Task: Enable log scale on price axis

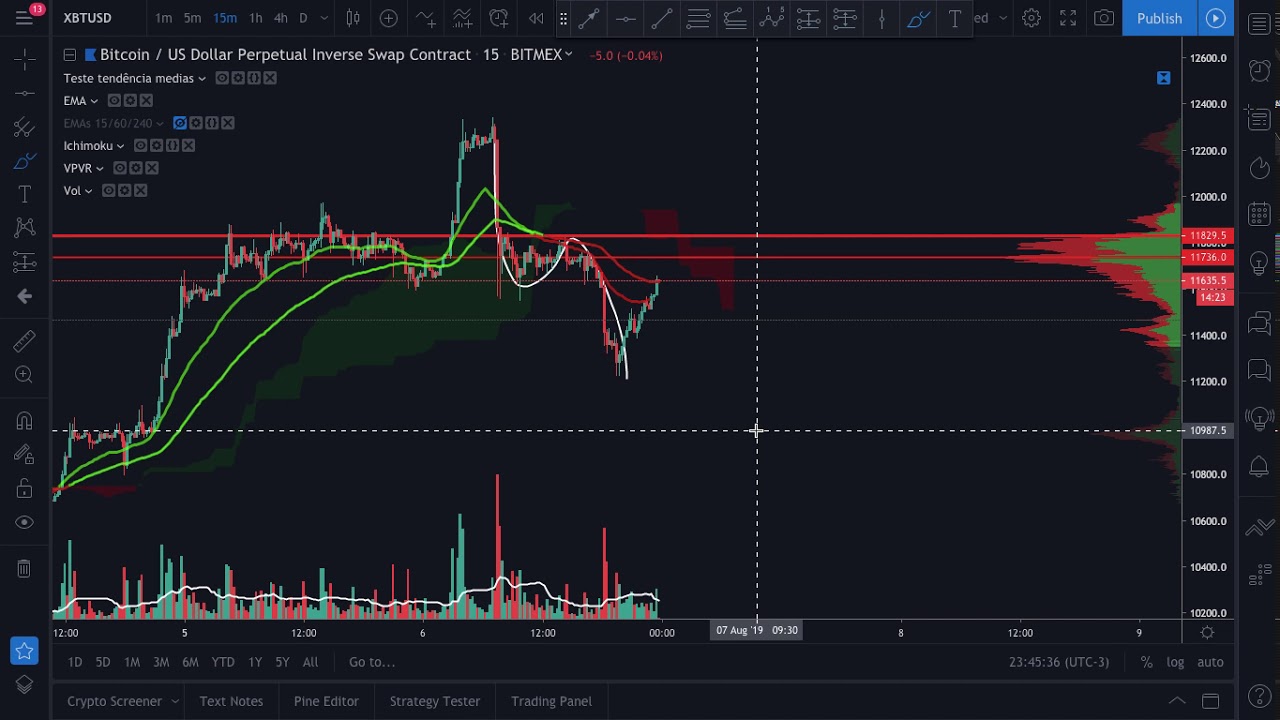Action: coord(1175,662)
